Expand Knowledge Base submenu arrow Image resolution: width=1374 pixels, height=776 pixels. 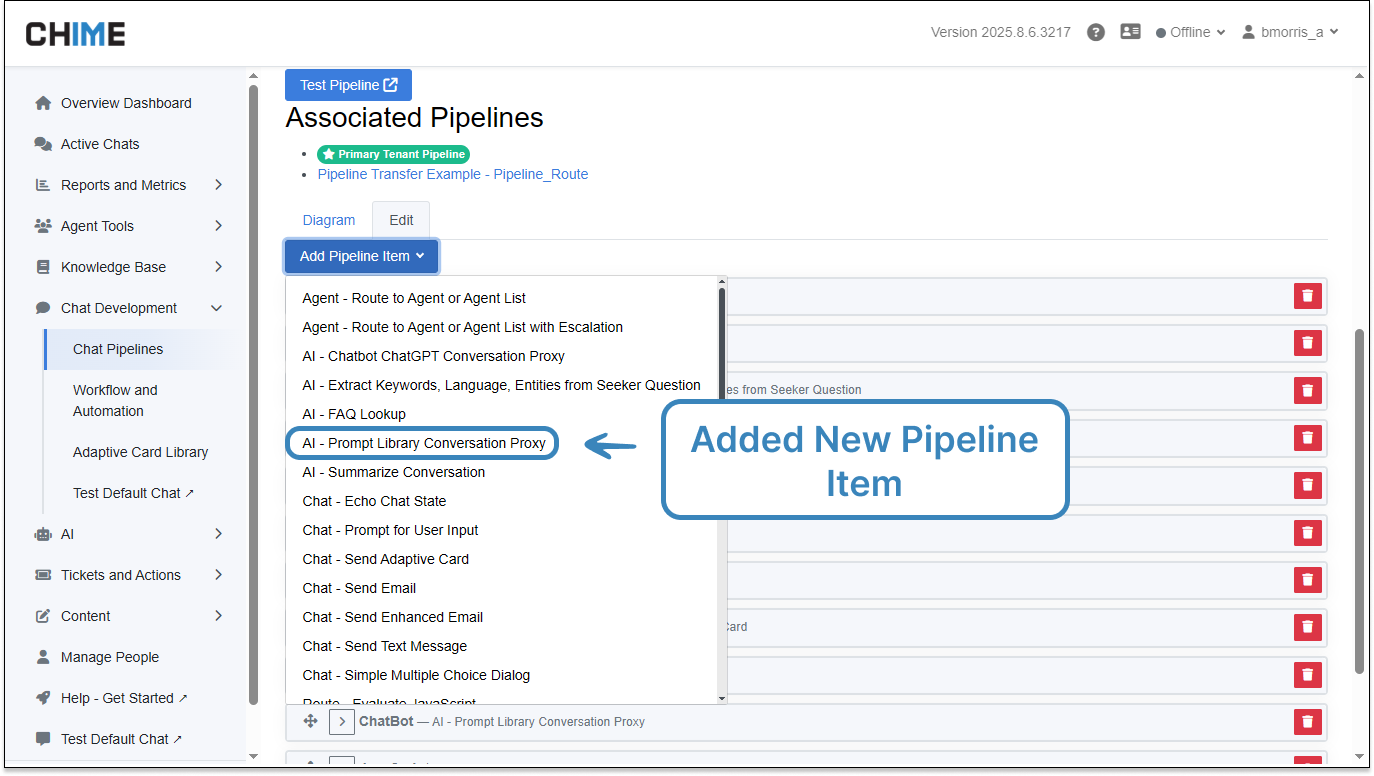218,267
